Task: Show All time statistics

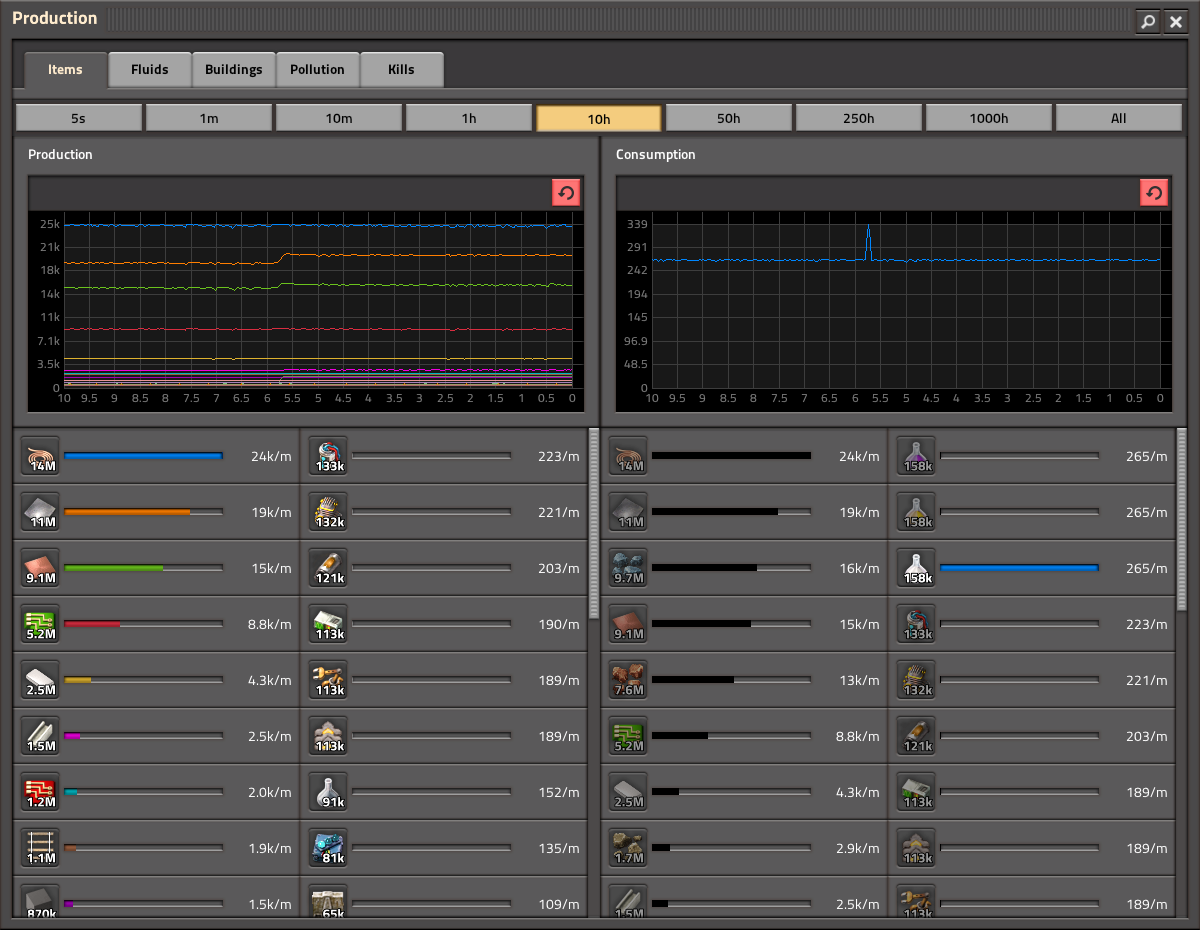Action: [x=1119, y=118]
